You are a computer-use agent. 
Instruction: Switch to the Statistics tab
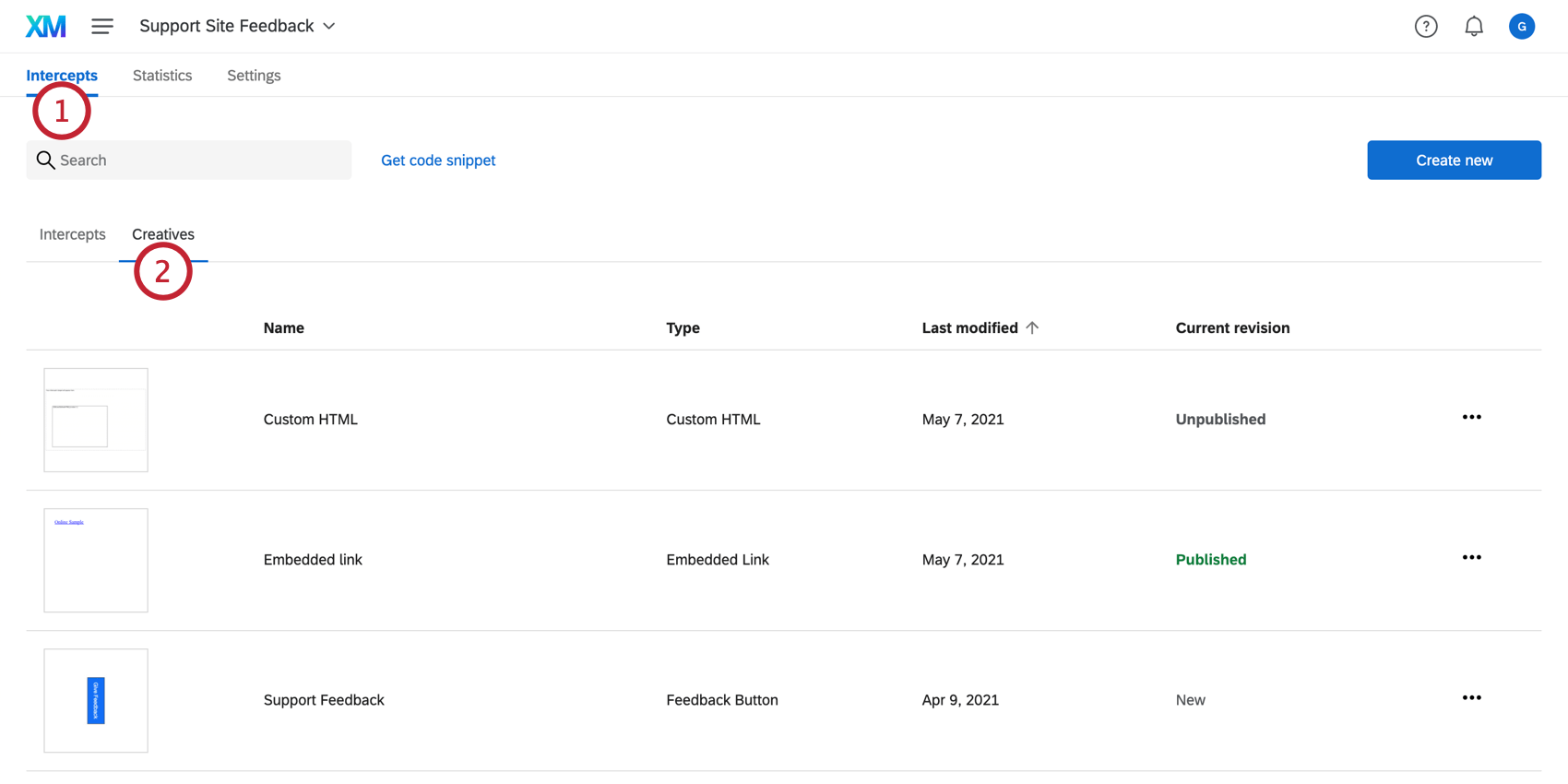[x=162, y=76]
